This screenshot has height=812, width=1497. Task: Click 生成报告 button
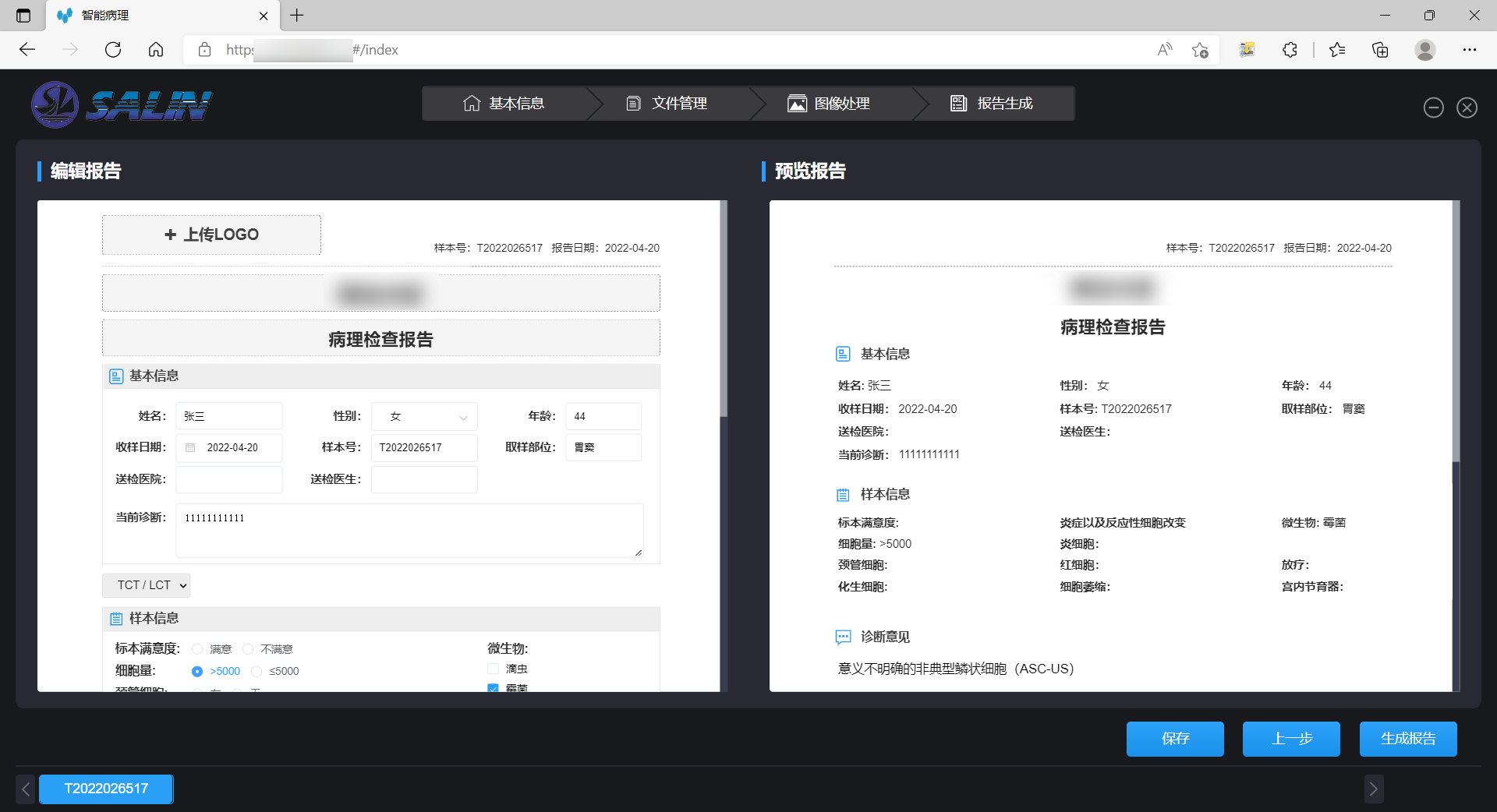click(x=1408, y=739)
